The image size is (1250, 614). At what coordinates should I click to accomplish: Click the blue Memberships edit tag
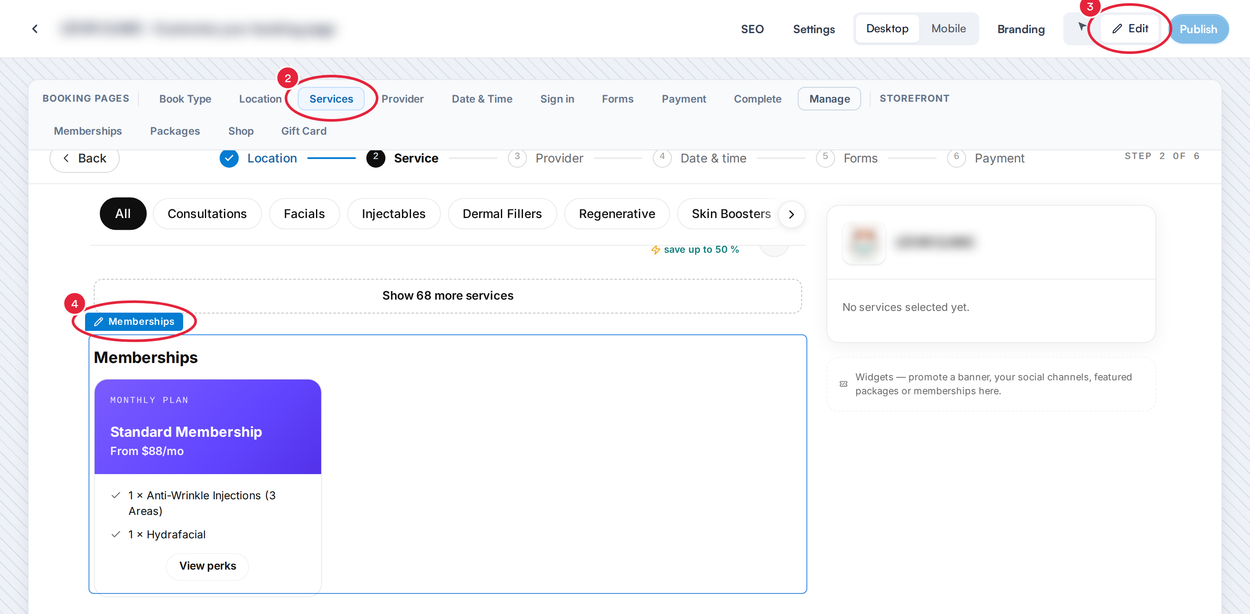click(x=134, y=322)
